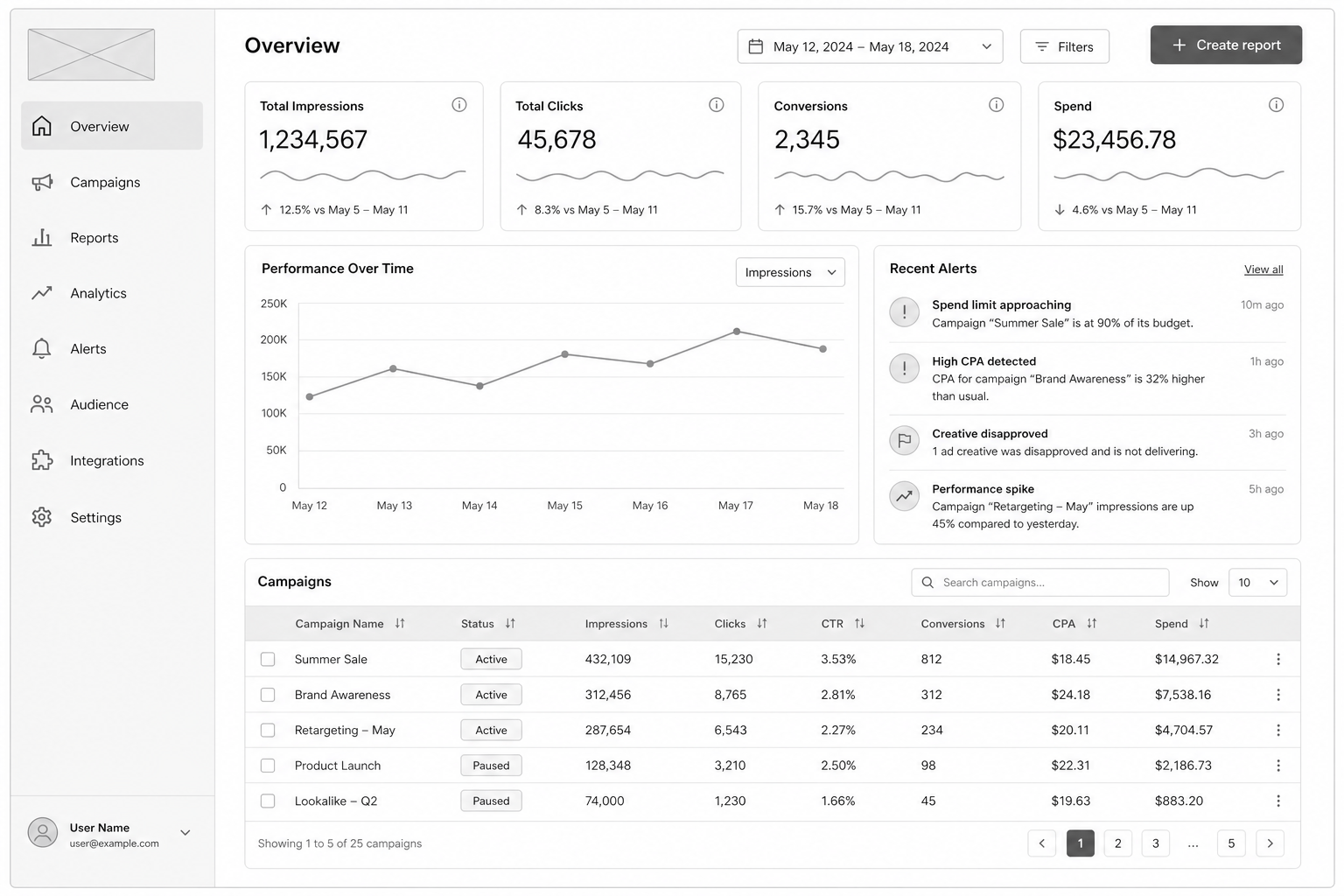Image resolution: width=1344 pixels, height=896 pixels.
Task: Go to page 3 of campaigns
Action: click(1156, 843)
